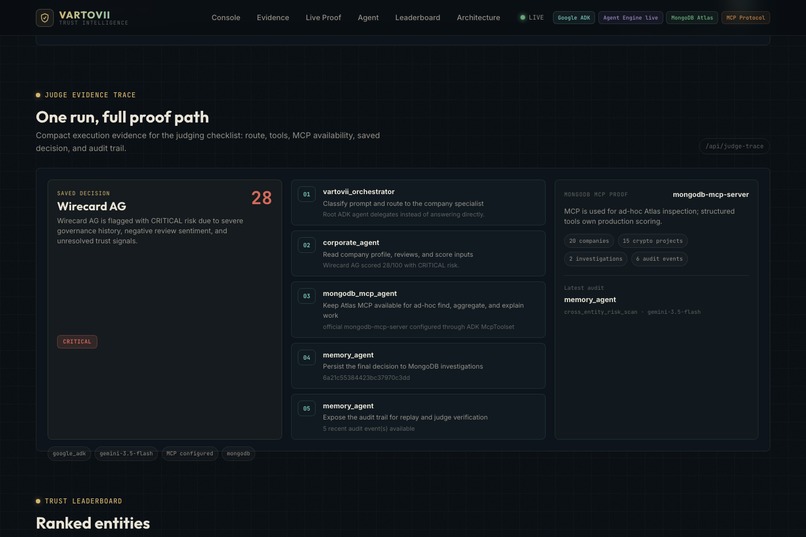Select the 6 audit events chip
The image size is (806, 537).
point(659,258)
